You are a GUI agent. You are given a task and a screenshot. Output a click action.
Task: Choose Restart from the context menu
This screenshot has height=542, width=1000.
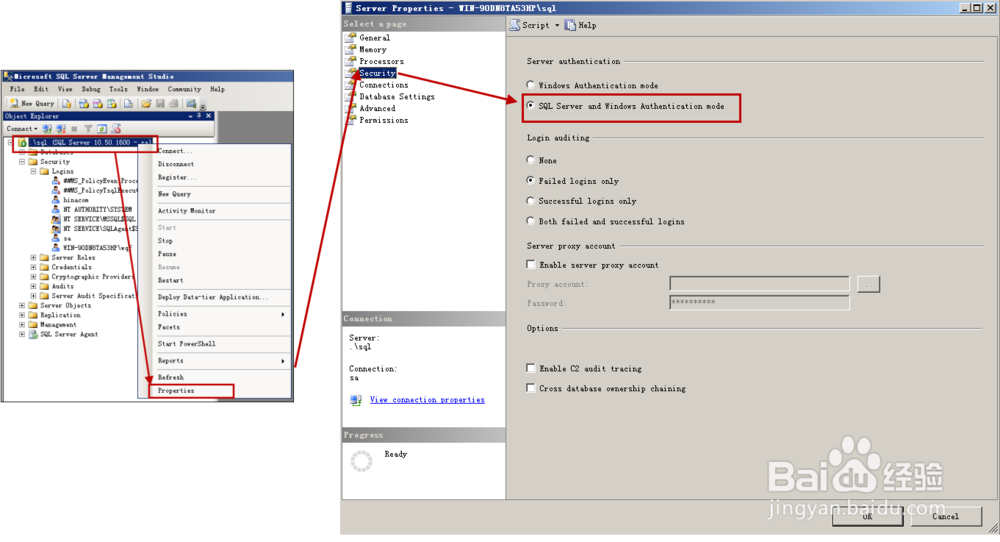[170, 281]
